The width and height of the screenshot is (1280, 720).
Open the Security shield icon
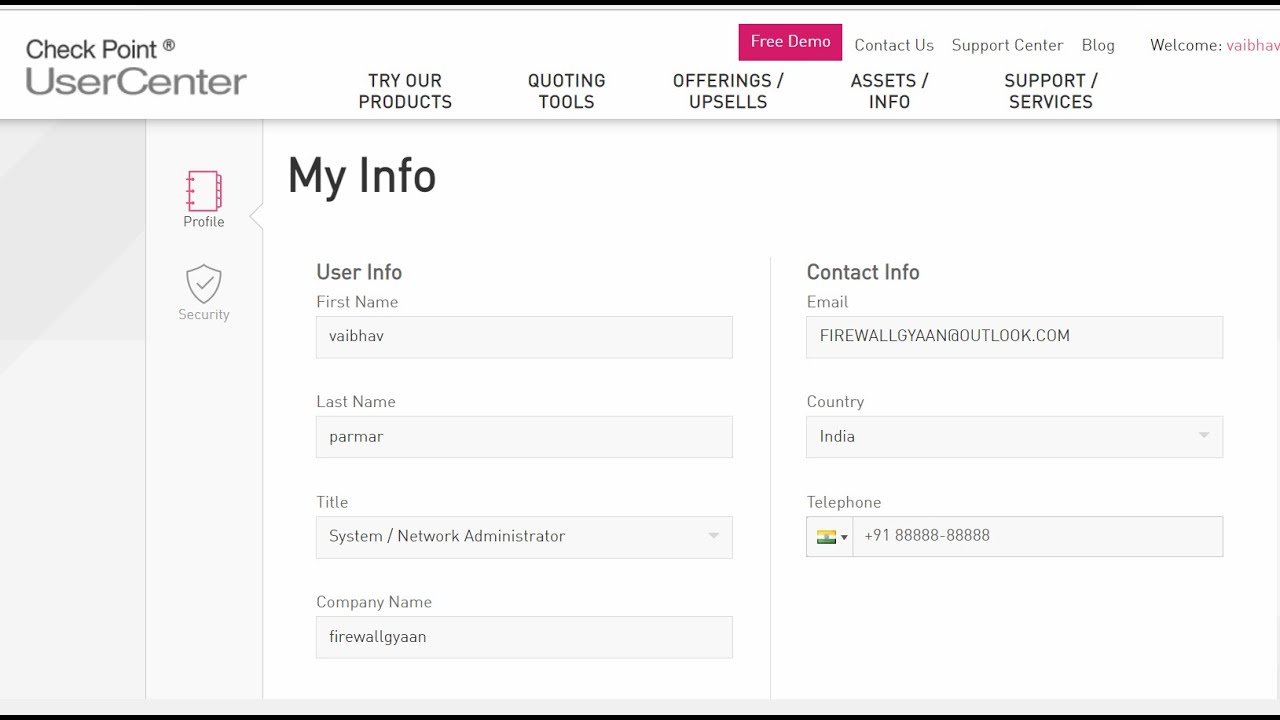pos(204,284)
